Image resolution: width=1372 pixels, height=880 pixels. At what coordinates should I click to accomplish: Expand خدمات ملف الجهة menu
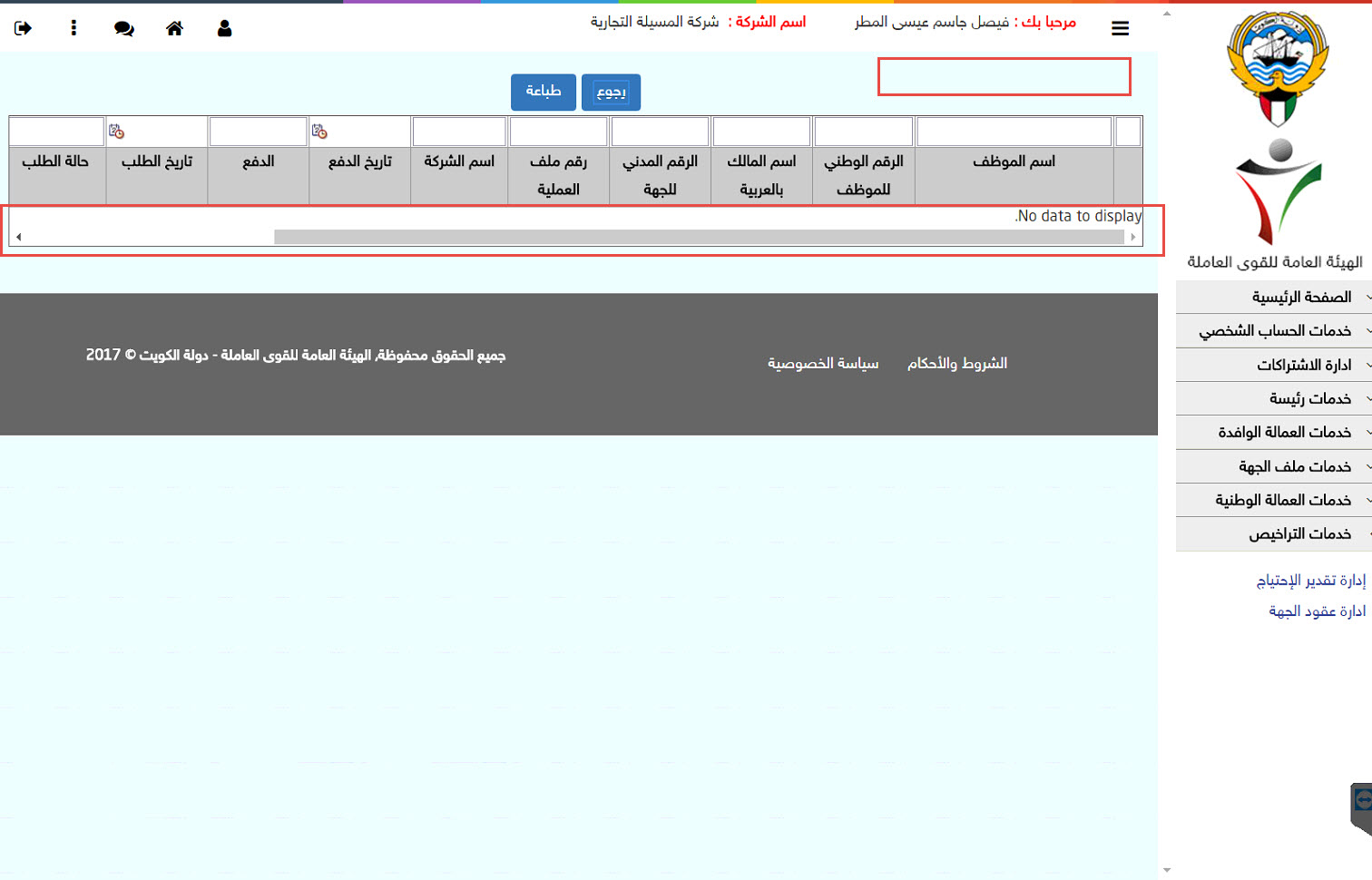(1274, 466)
